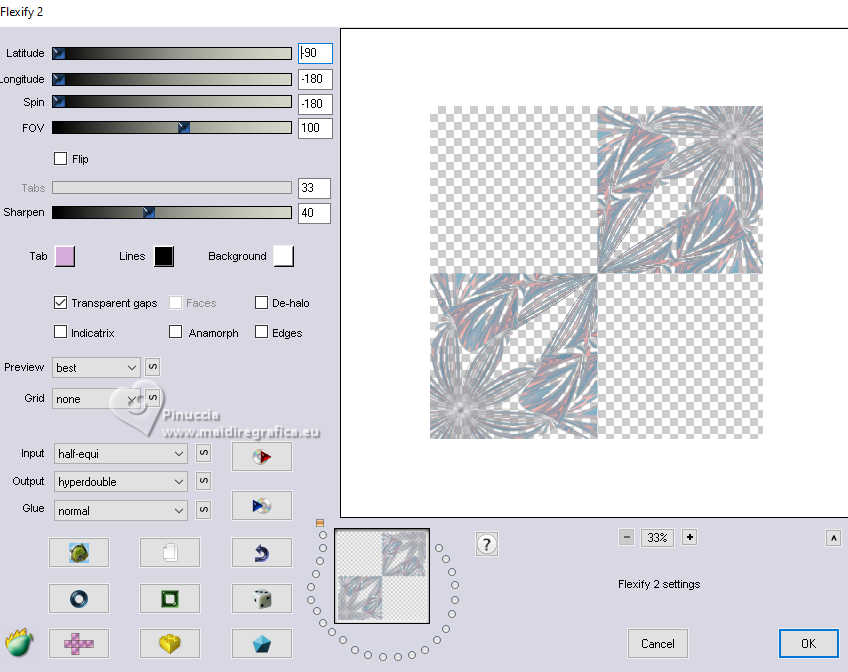Click the Latitude value field showing -90
This screenshot has width=848, height=672.
click(315, 53)
